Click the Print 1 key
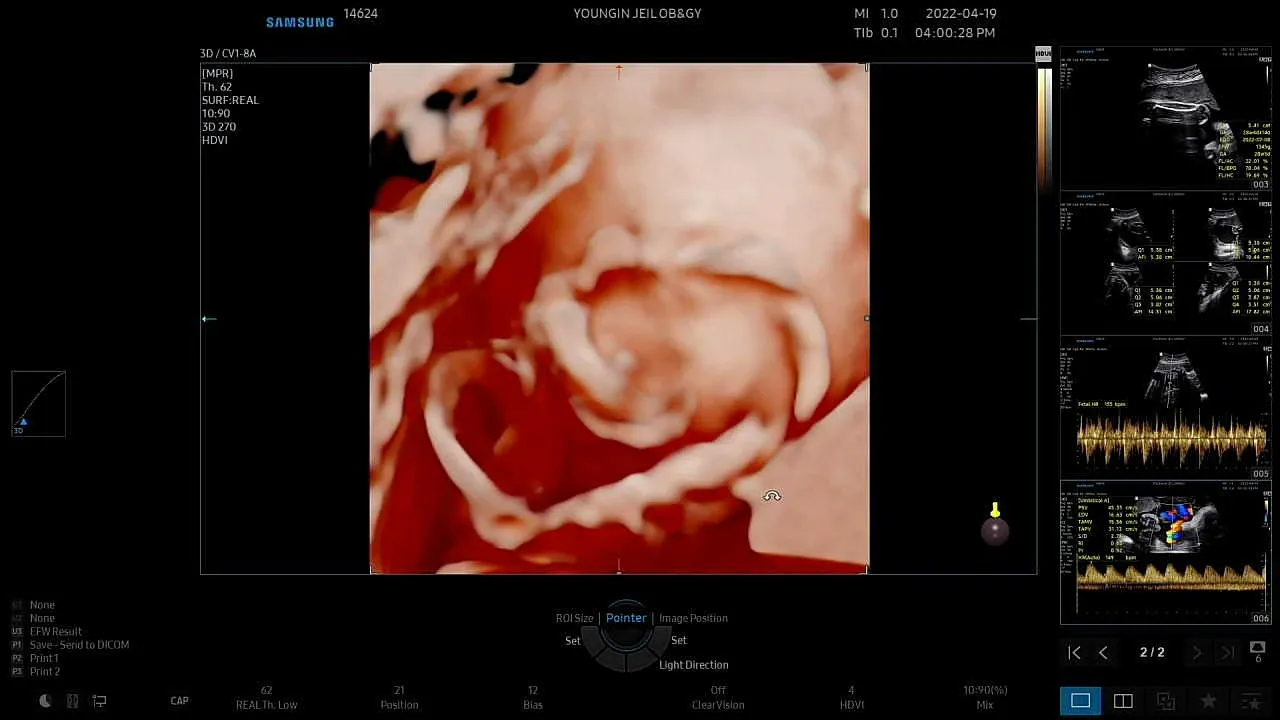This screenshot has width=1280, height=720. point(44,658)
